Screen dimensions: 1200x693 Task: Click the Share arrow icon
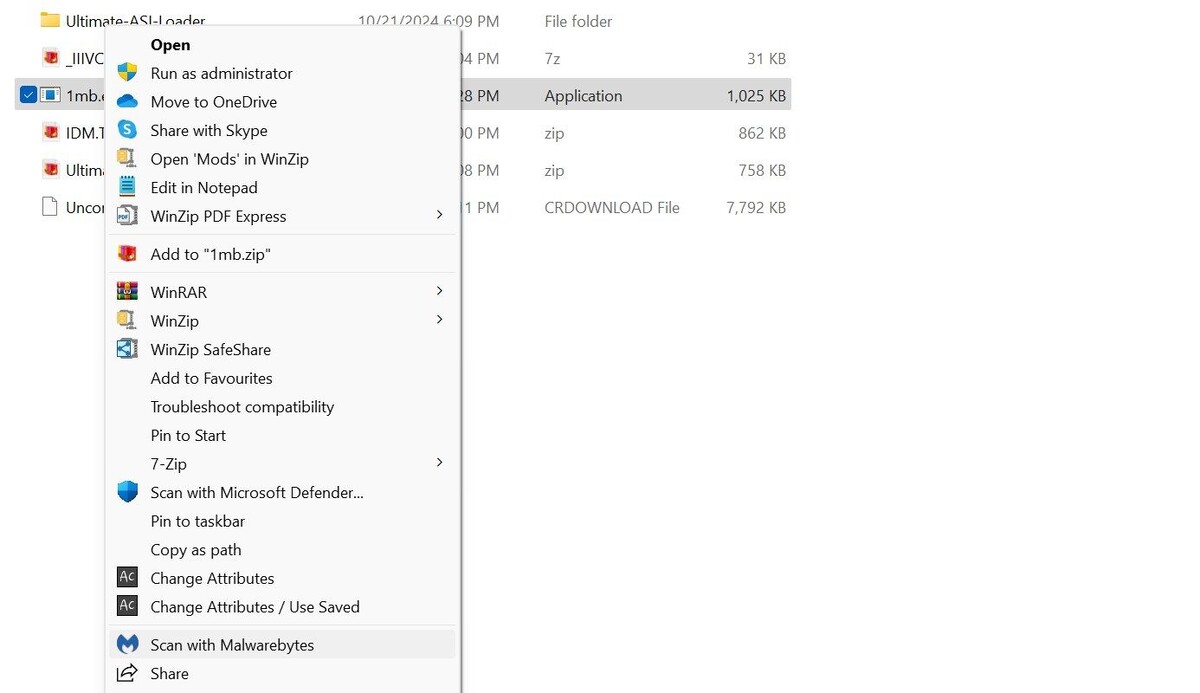coord(127,673)
